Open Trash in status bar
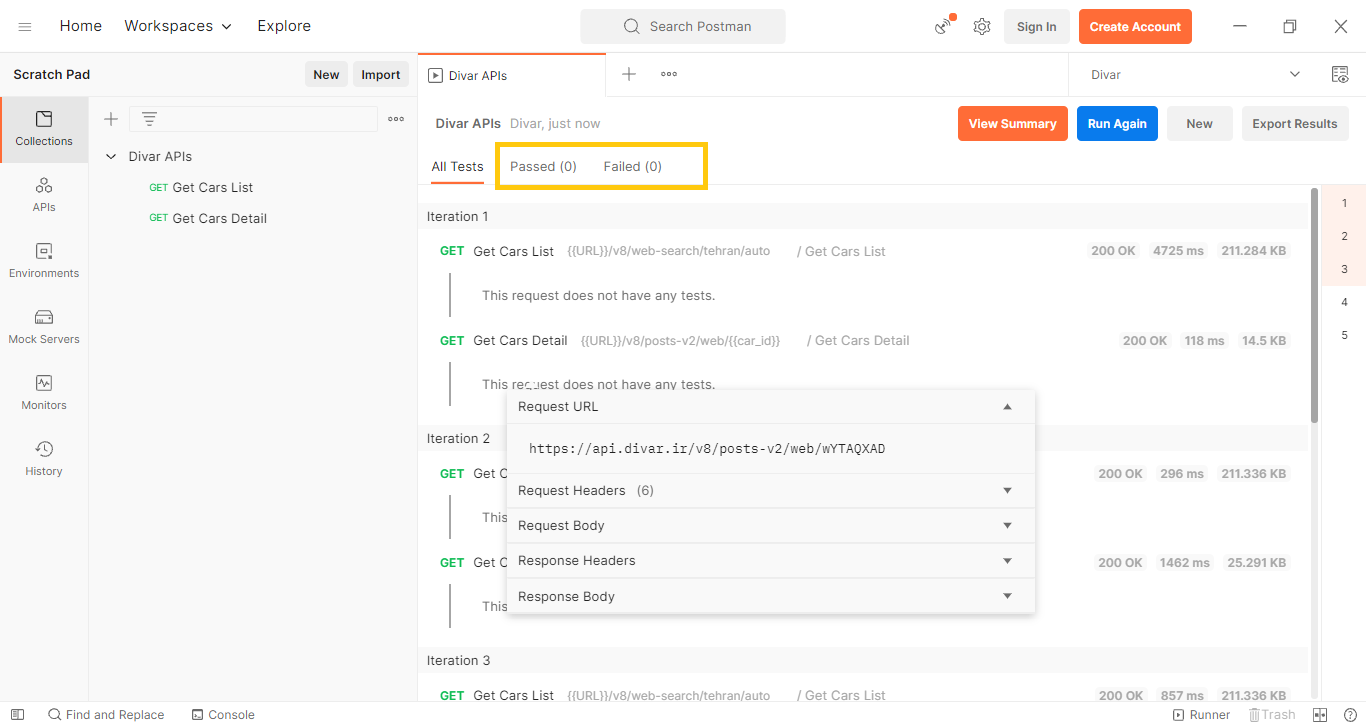The height and width of the screenshot is (727, 1366). [x=1272, y=715]
